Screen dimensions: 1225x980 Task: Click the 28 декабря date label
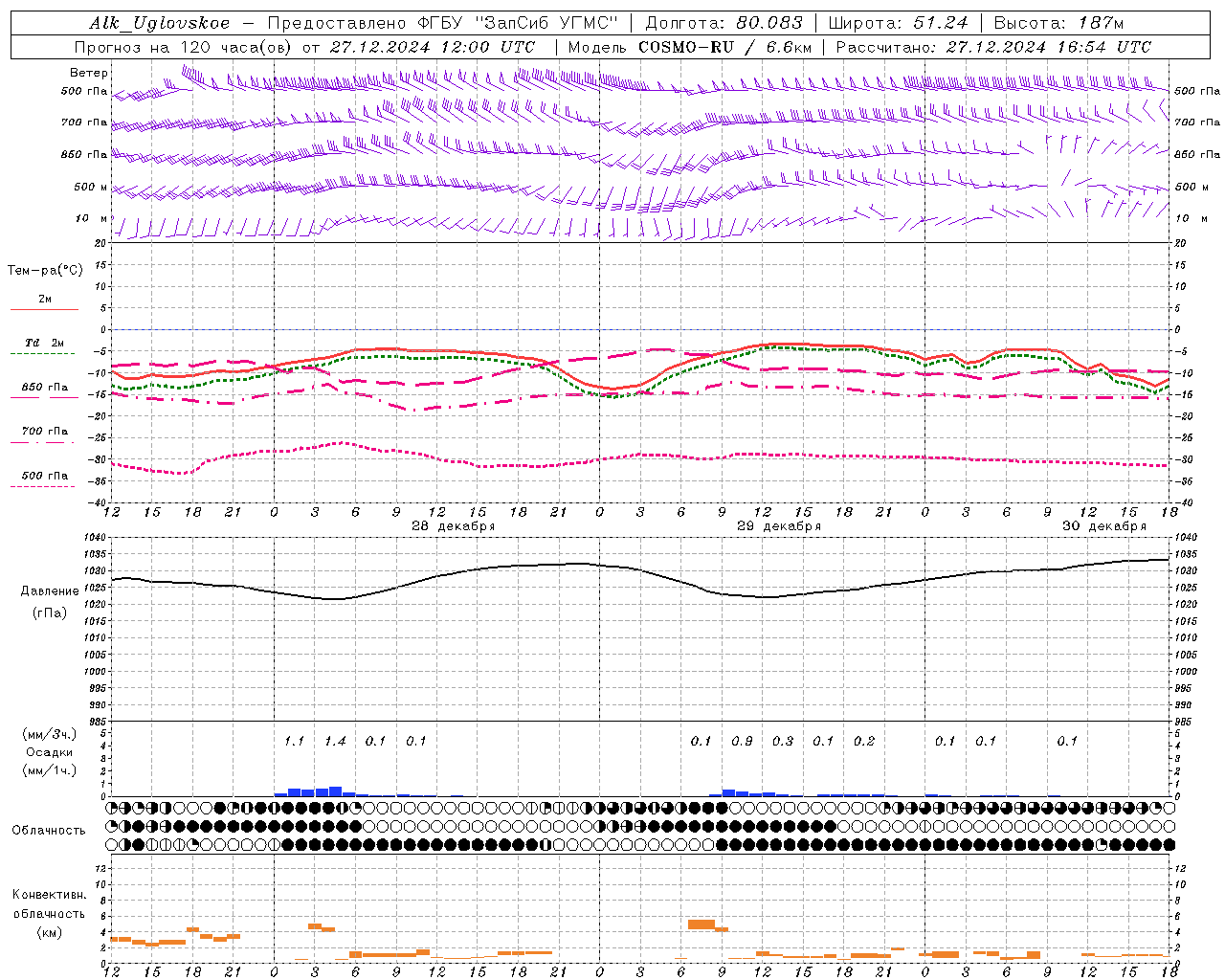454,526
